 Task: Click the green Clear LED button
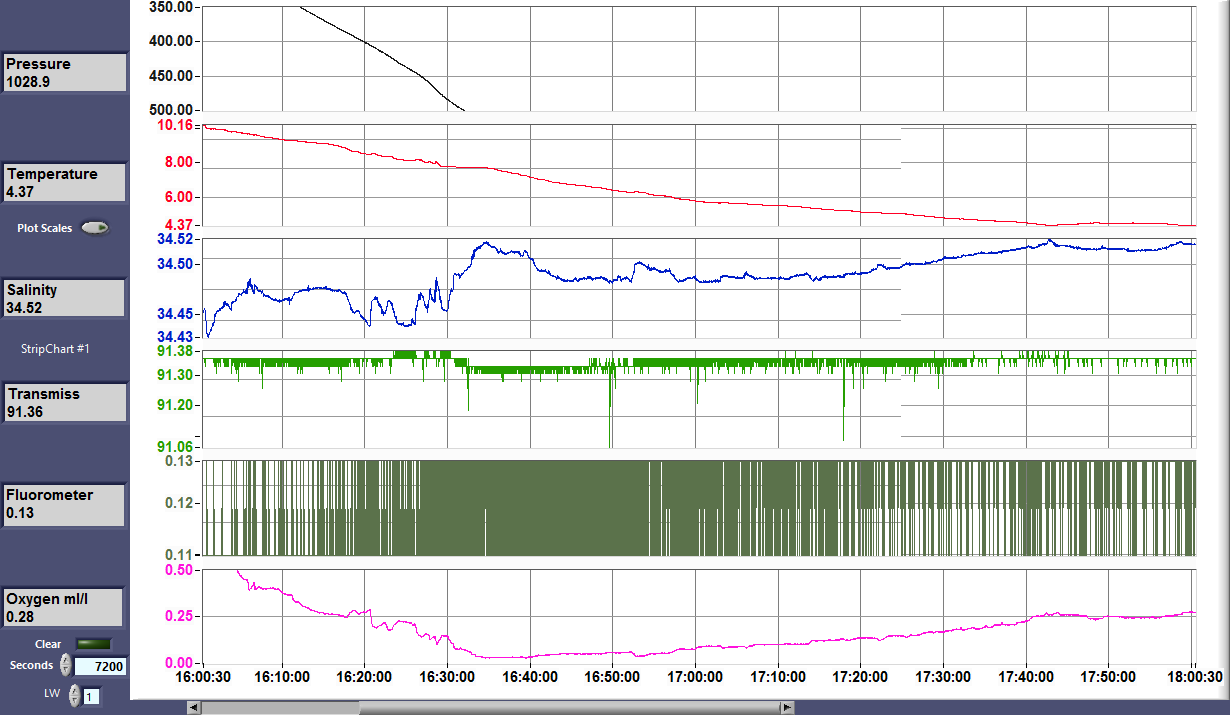(94, 644)
